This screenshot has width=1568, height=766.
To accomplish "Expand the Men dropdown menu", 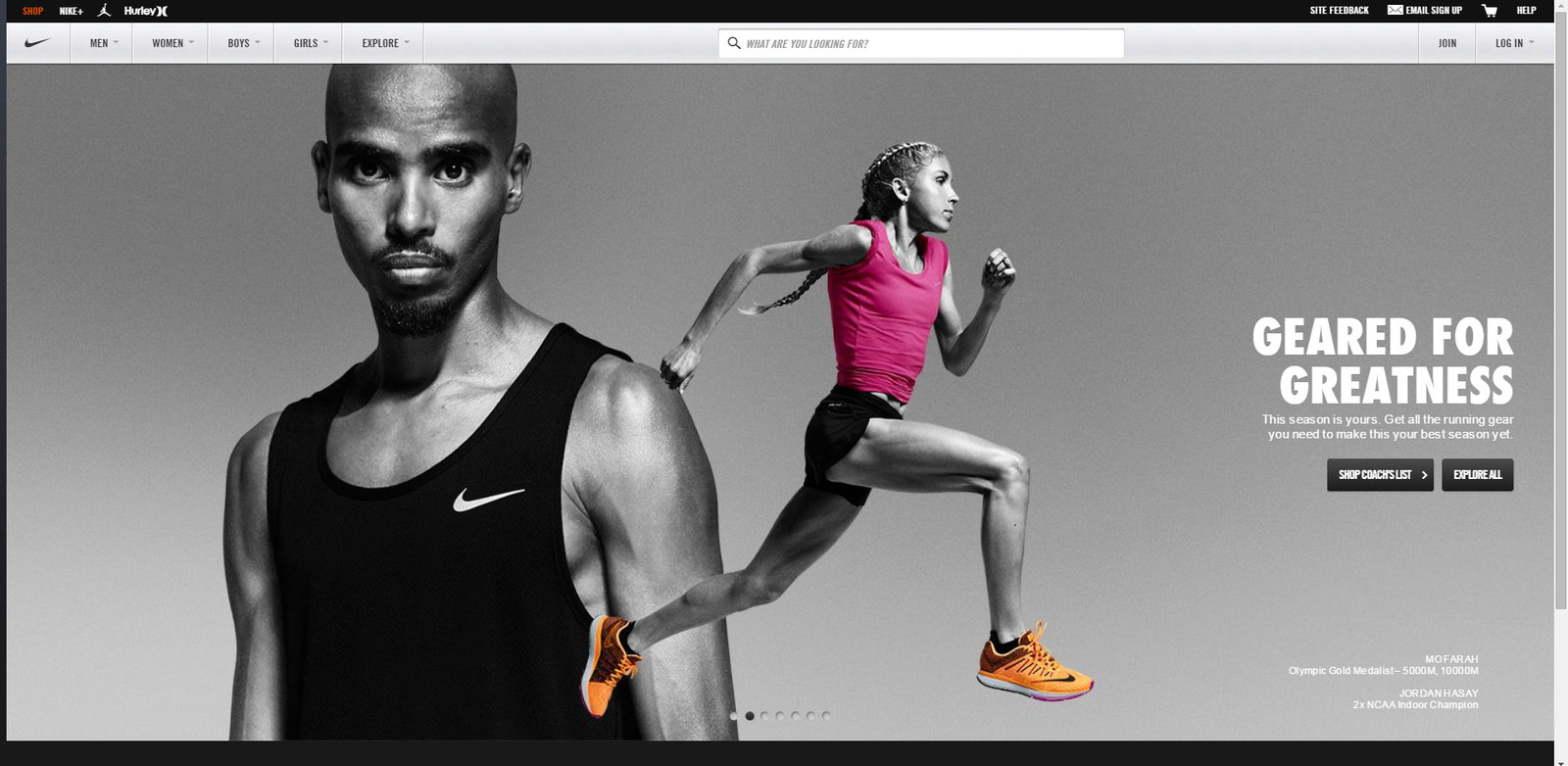I will pos(102,43).
